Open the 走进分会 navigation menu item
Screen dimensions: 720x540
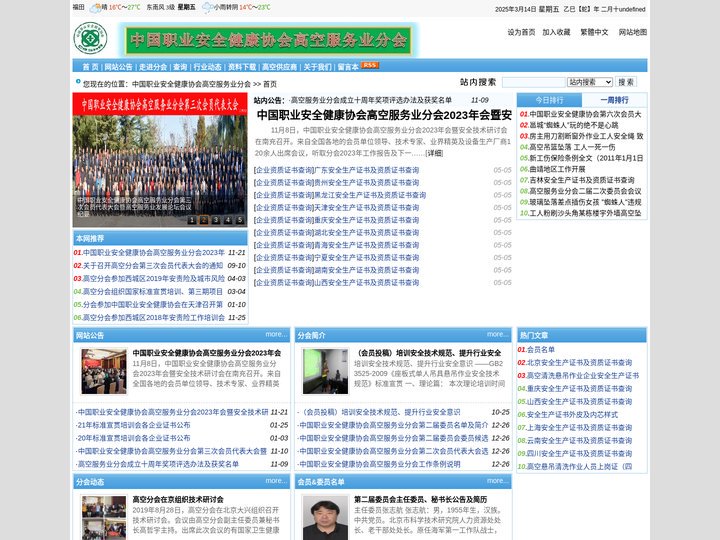153,67
